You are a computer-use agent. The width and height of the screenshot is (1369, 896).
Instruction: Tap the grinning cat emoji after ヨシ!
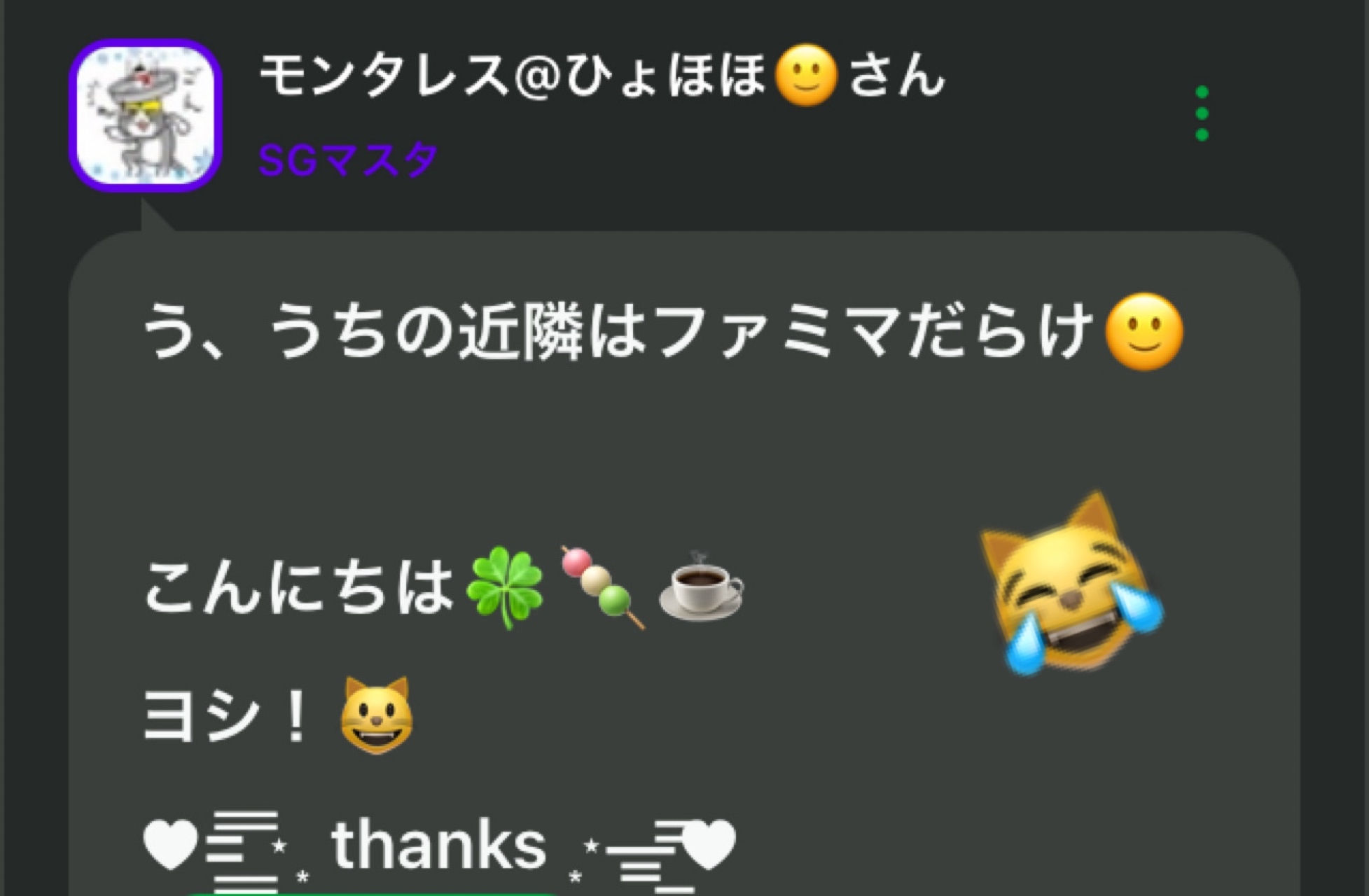click(x=376, y=715)
